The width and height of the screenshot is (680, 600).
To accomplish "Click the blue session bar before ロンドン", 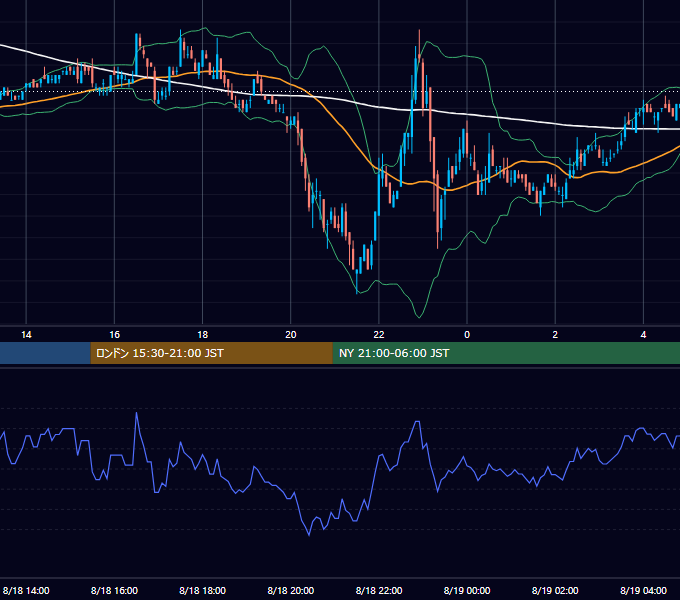I will (45, 353).
